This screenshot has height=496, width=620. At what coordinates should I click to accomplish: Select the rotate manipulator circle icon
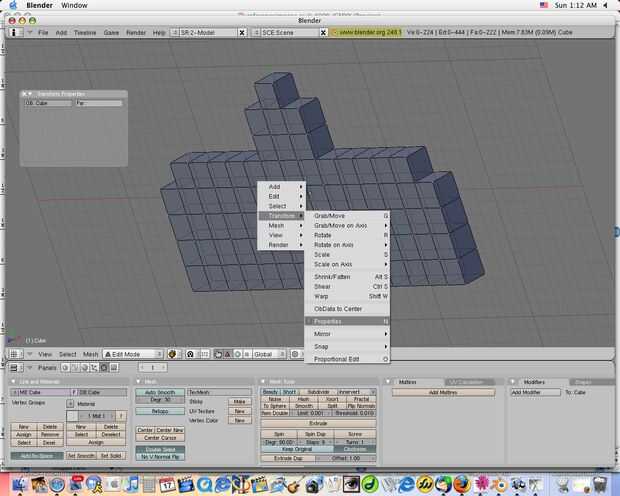(x=238, y=354)
